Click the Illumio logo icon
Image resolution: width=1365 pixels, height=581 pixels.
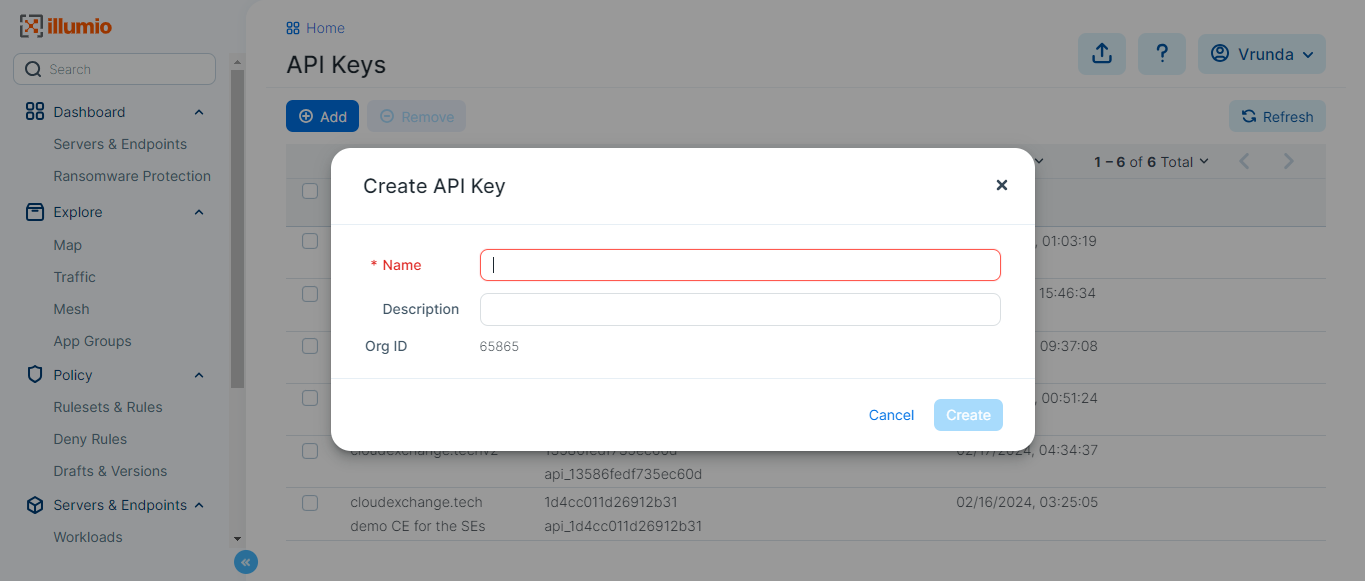(x=31, y=27)
